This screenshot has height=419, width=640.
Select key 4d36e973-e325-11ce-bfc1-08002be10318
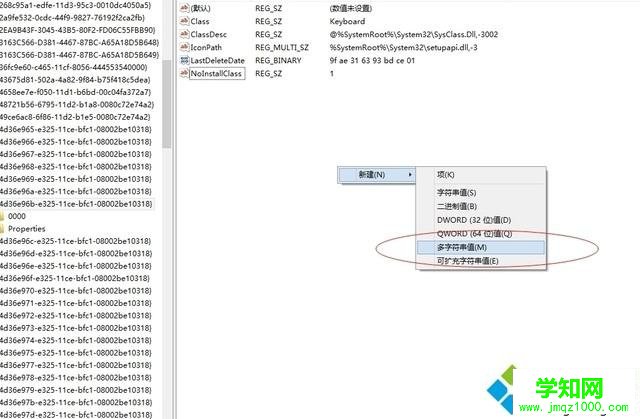76,328
